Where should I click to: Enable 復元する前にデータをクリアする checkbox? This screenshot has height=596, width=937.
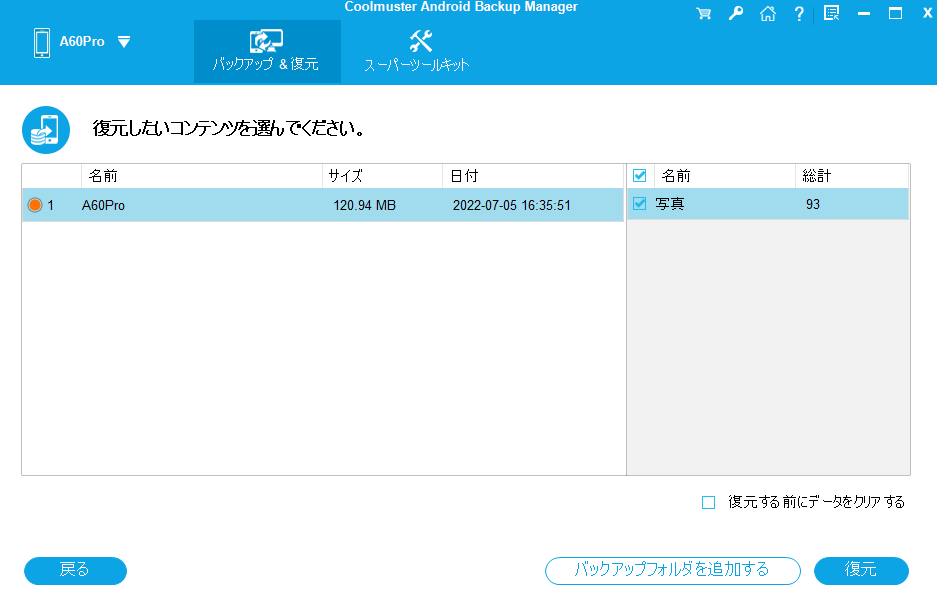(709, 503)
